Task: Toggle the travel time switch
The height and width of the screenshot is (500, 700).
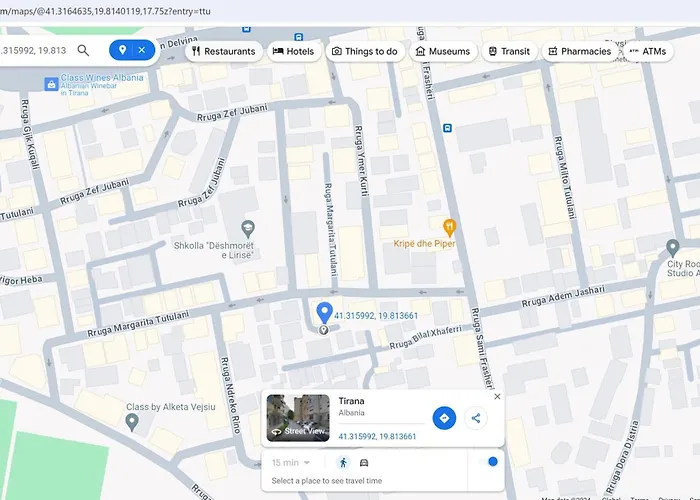Action: [x=490, y=462]
